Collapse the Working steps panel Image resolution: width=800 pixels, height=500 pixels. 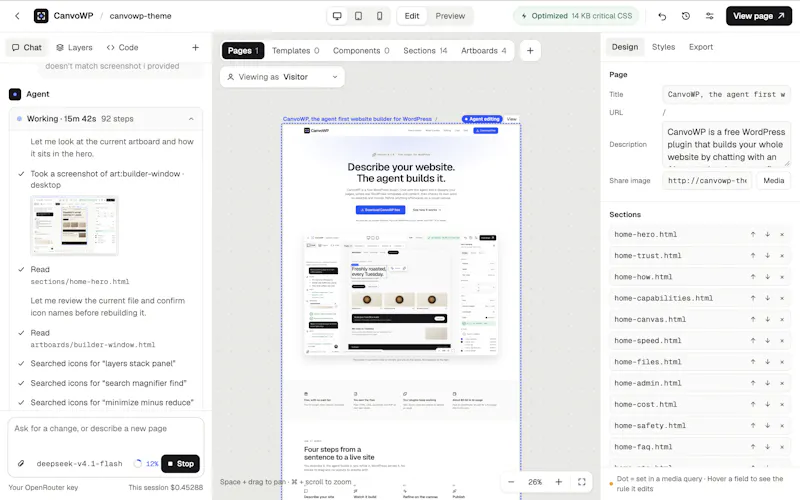191,119
